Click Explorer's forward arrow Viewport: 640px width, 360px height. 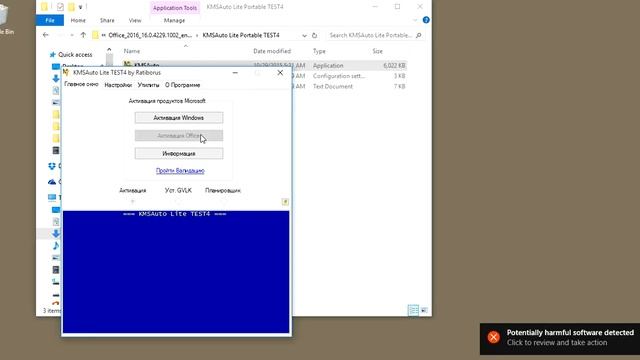[x=60, y=35]
